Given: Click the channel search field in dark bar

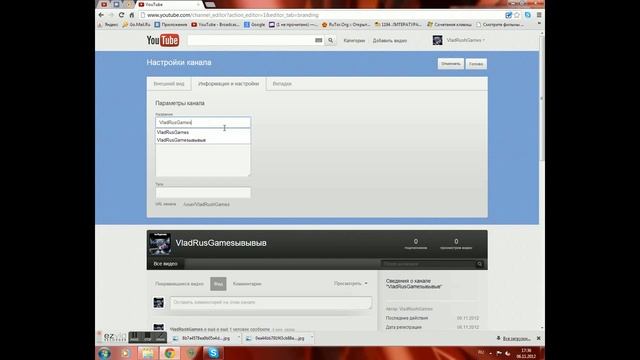Looking at the screenshot, I should pyautogui.click(x=428, y=264).
